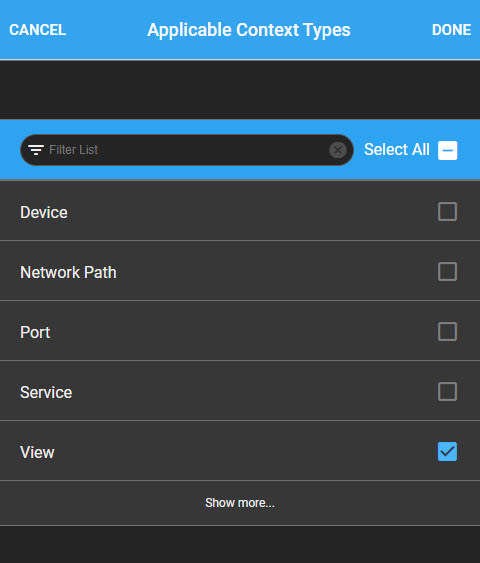Select the Device list row label
Image resolution: width=480 pixels, height=563 pixels.
[44, 212]
